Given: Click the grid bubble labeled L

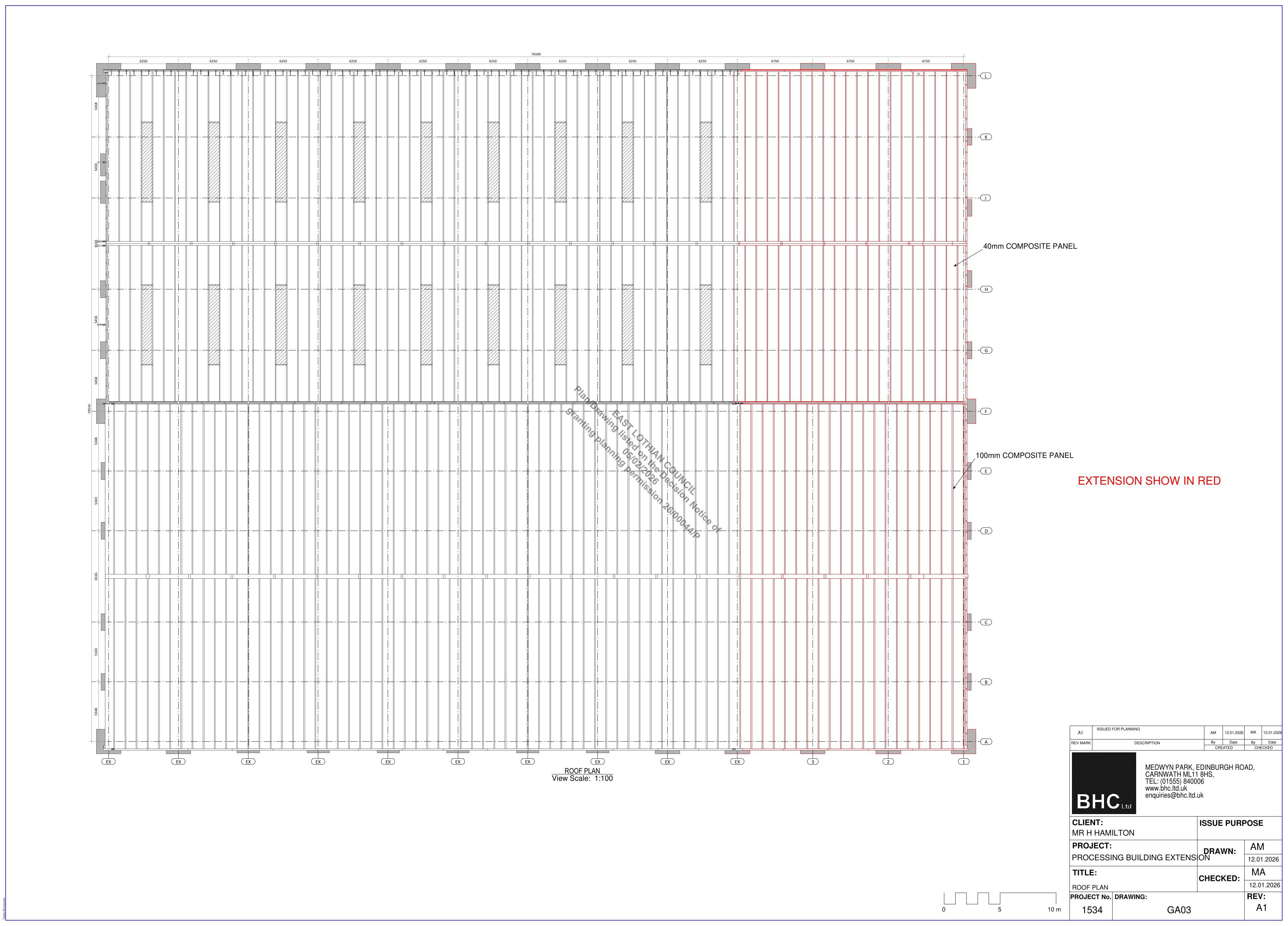Looking at the screenshot, I should tap(986, 76).
